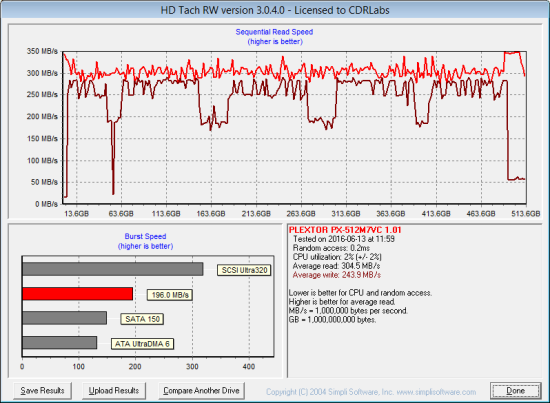Click the SCSI Ultra320 label
This screenshot has width=550, height=403.
244,270
